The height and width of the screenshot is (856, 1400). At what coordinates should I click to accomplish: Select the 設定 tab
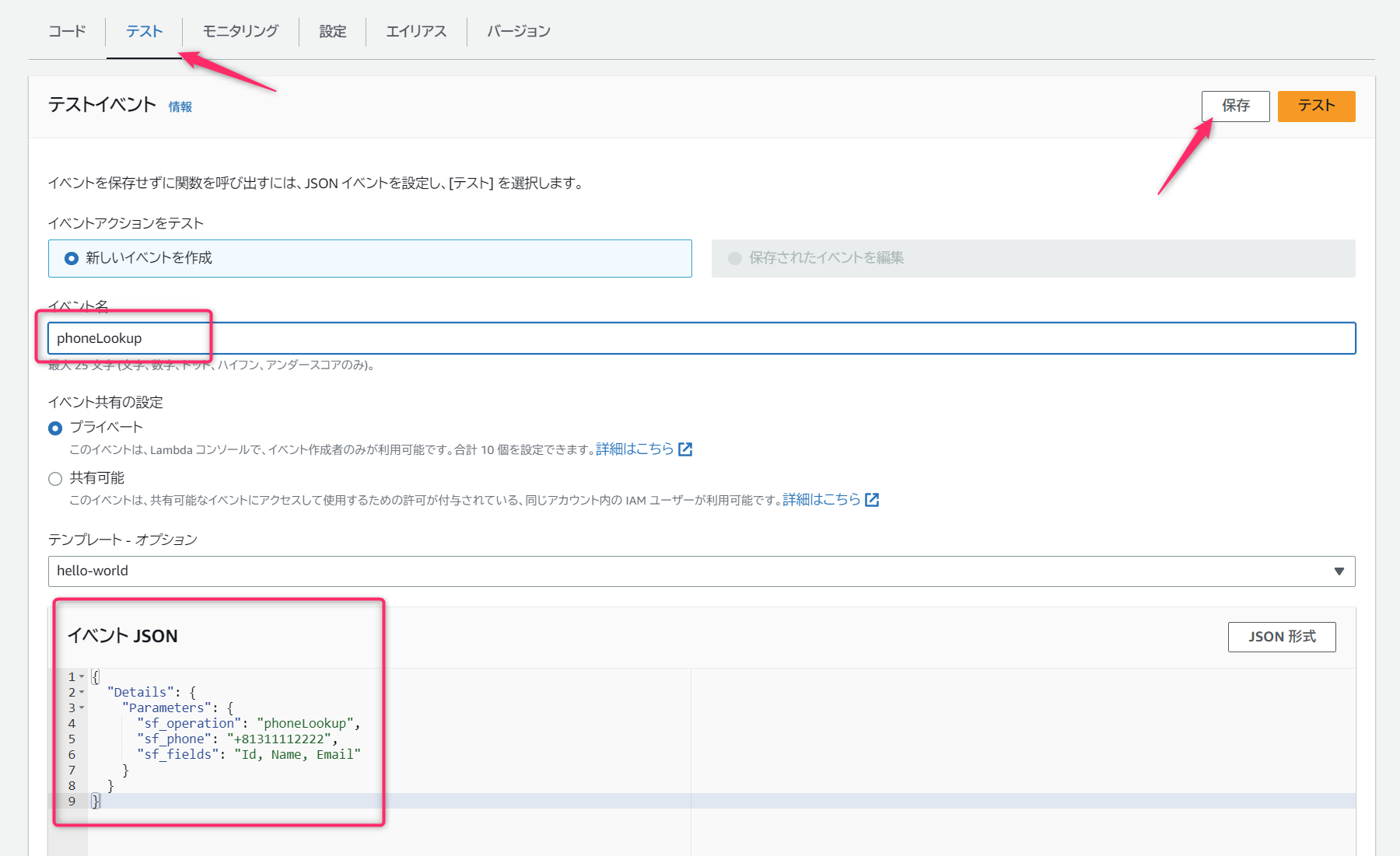click(333, 31)
